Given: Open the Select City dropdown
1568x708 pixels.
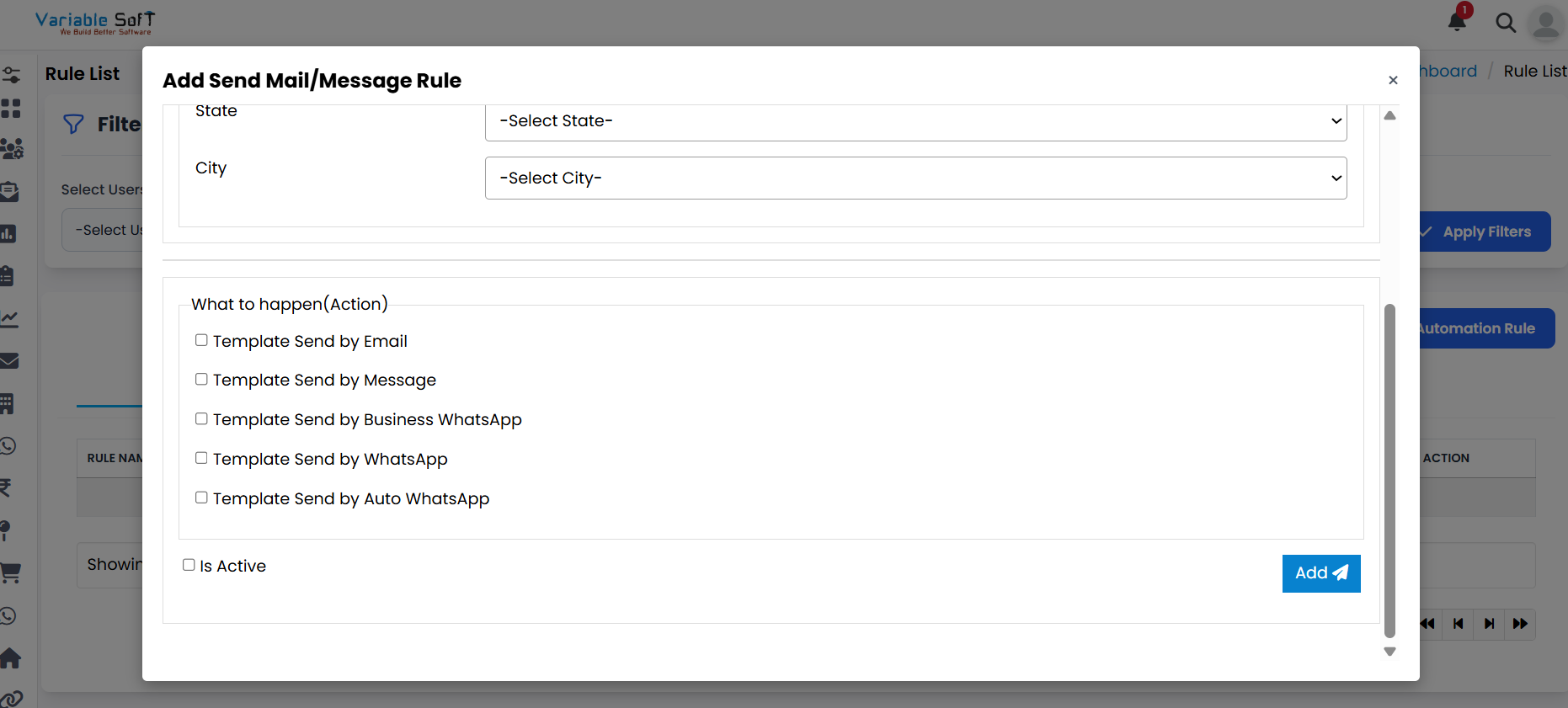Looking at the screenshot, I should (915, 178).
